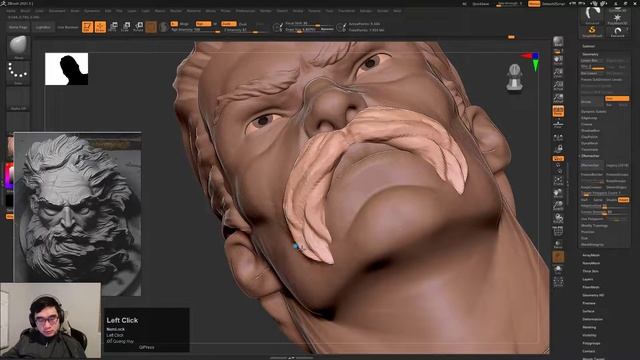The height and width of the screenshot is (360, 640).
Task: Collapse the Geometry section
Action: tap(590, 54)
